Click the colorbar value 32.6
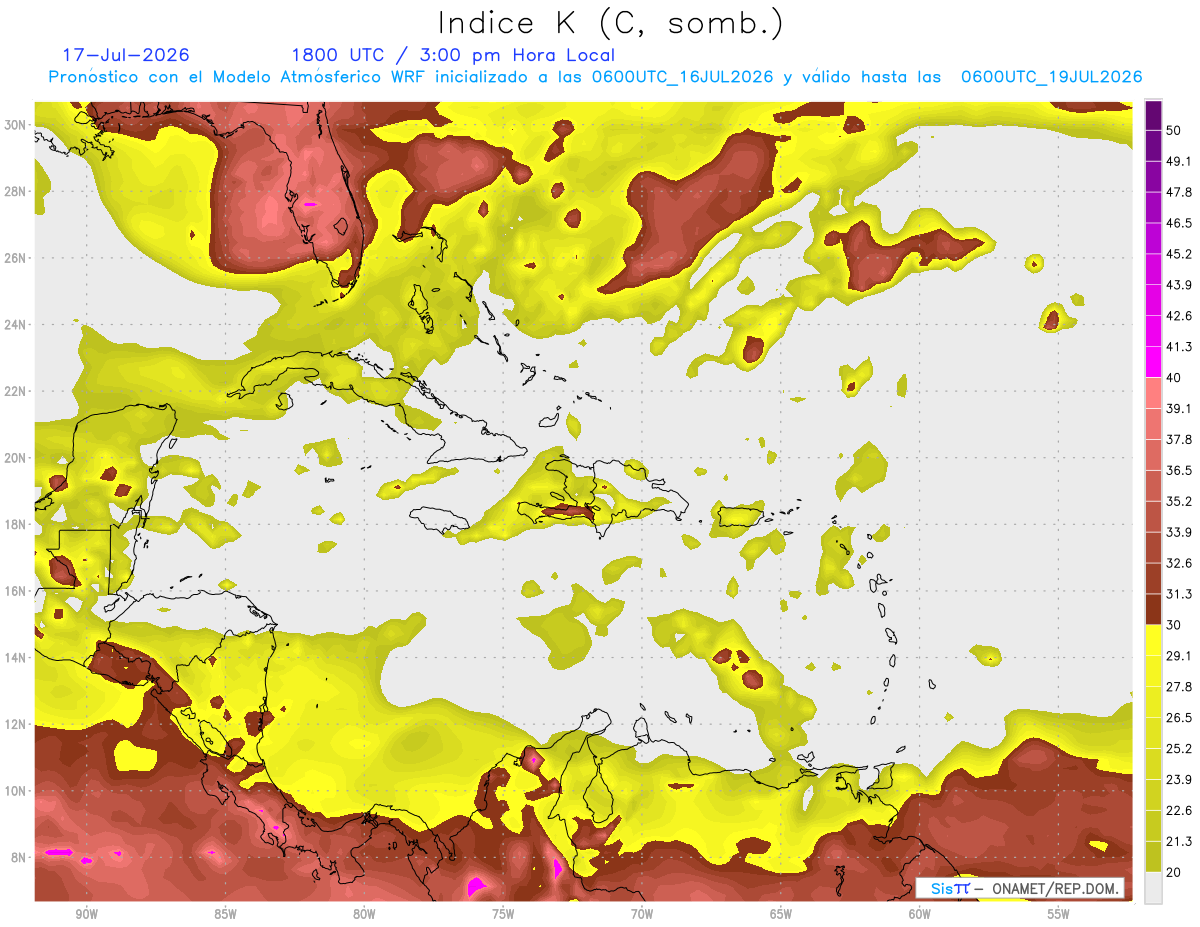Viewport: 1200px width, 927px height. (x=1179, y=563)
